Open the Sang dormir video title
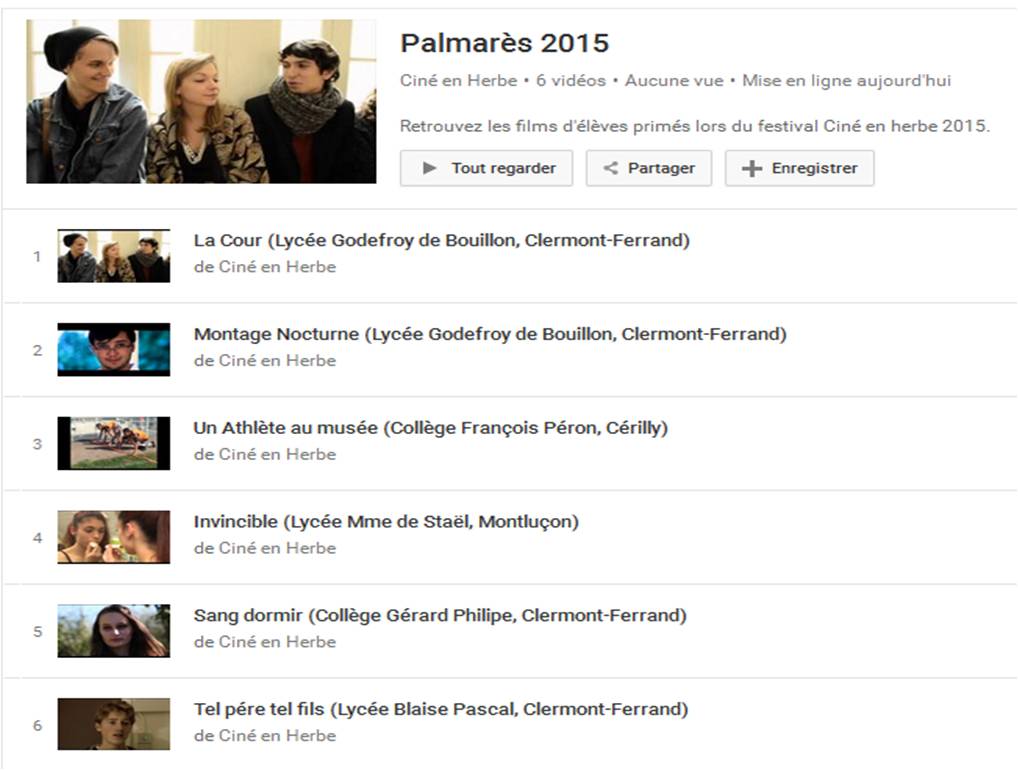Viewport: 1018px width, 770px height. coord(440,615)
